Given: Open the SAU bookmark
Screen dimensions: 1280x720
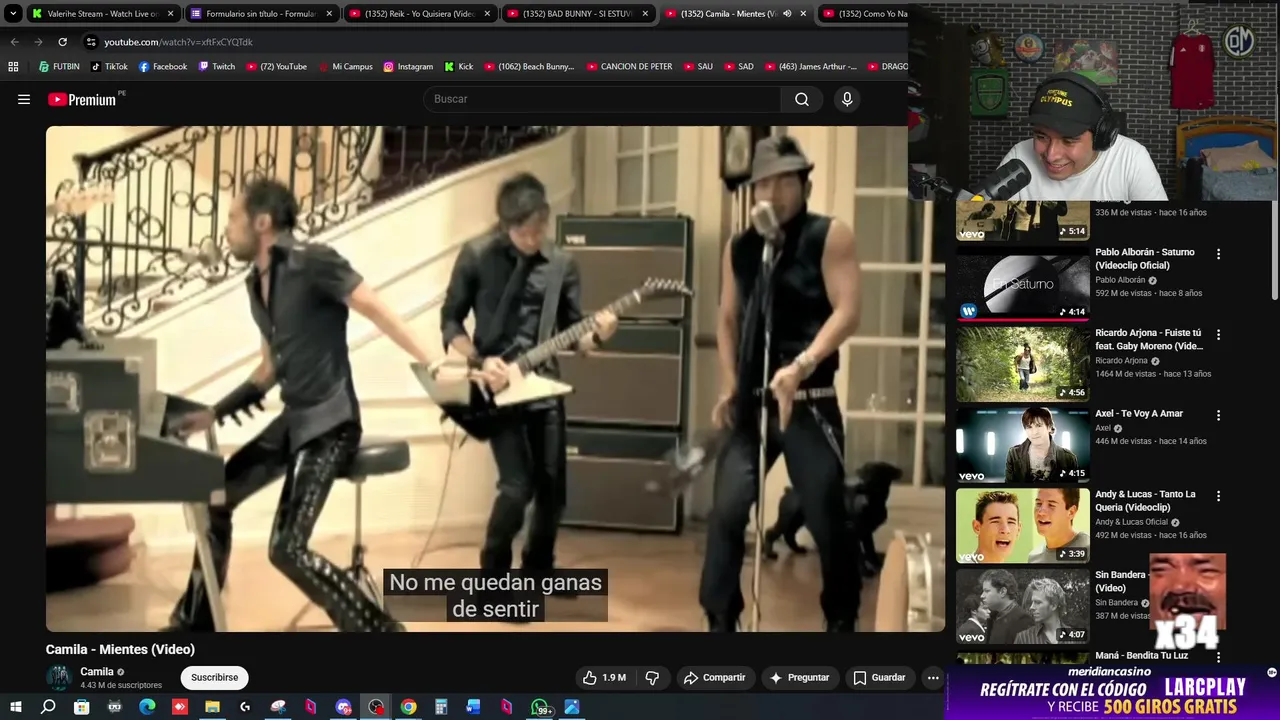Looking at the screenshot, I should point(698,67).
